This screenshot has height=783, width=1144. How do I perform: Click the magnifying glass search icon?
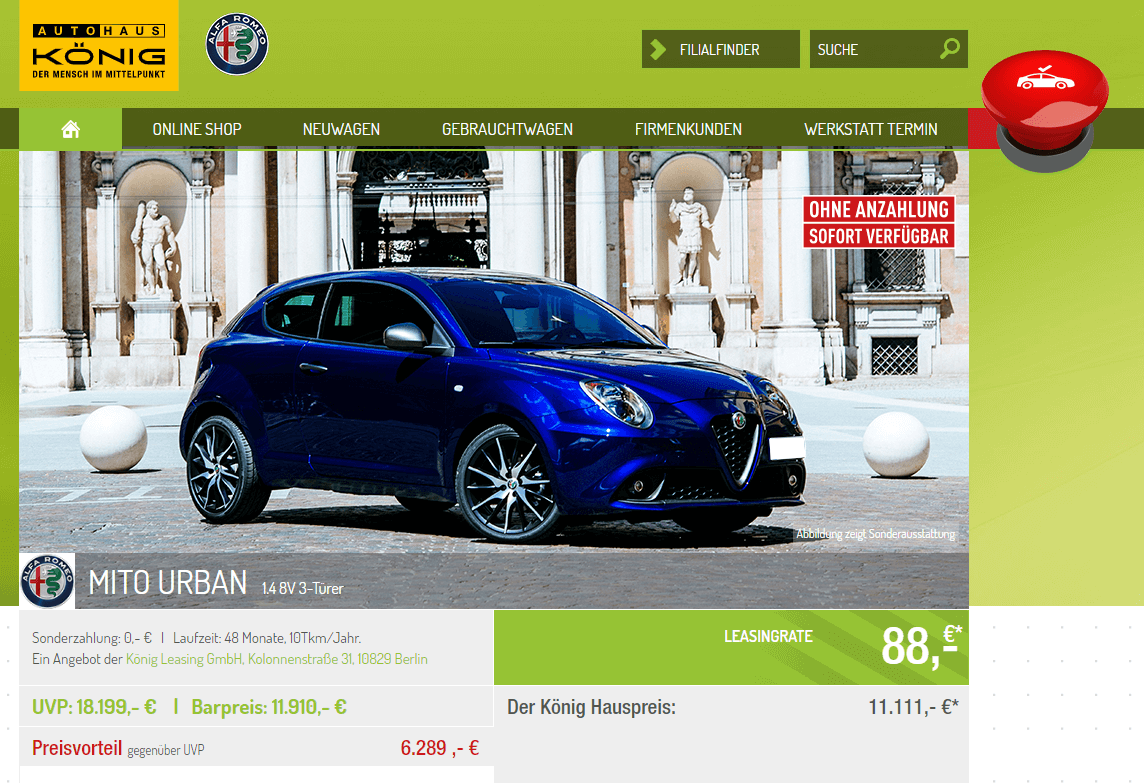(950, 49)
